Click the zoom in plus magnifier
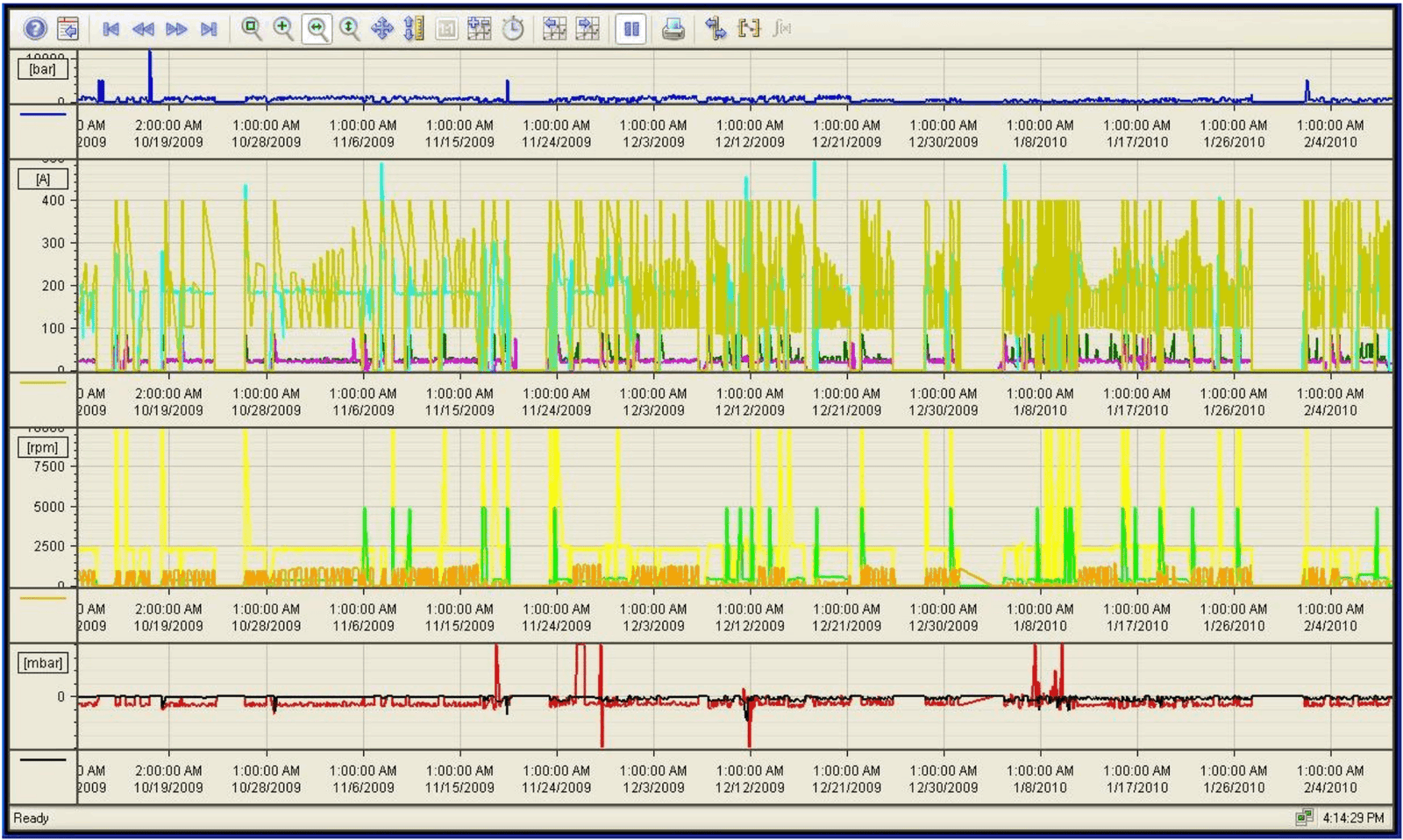This screenshot has height=840, width=1403. (x=283, y=29)
